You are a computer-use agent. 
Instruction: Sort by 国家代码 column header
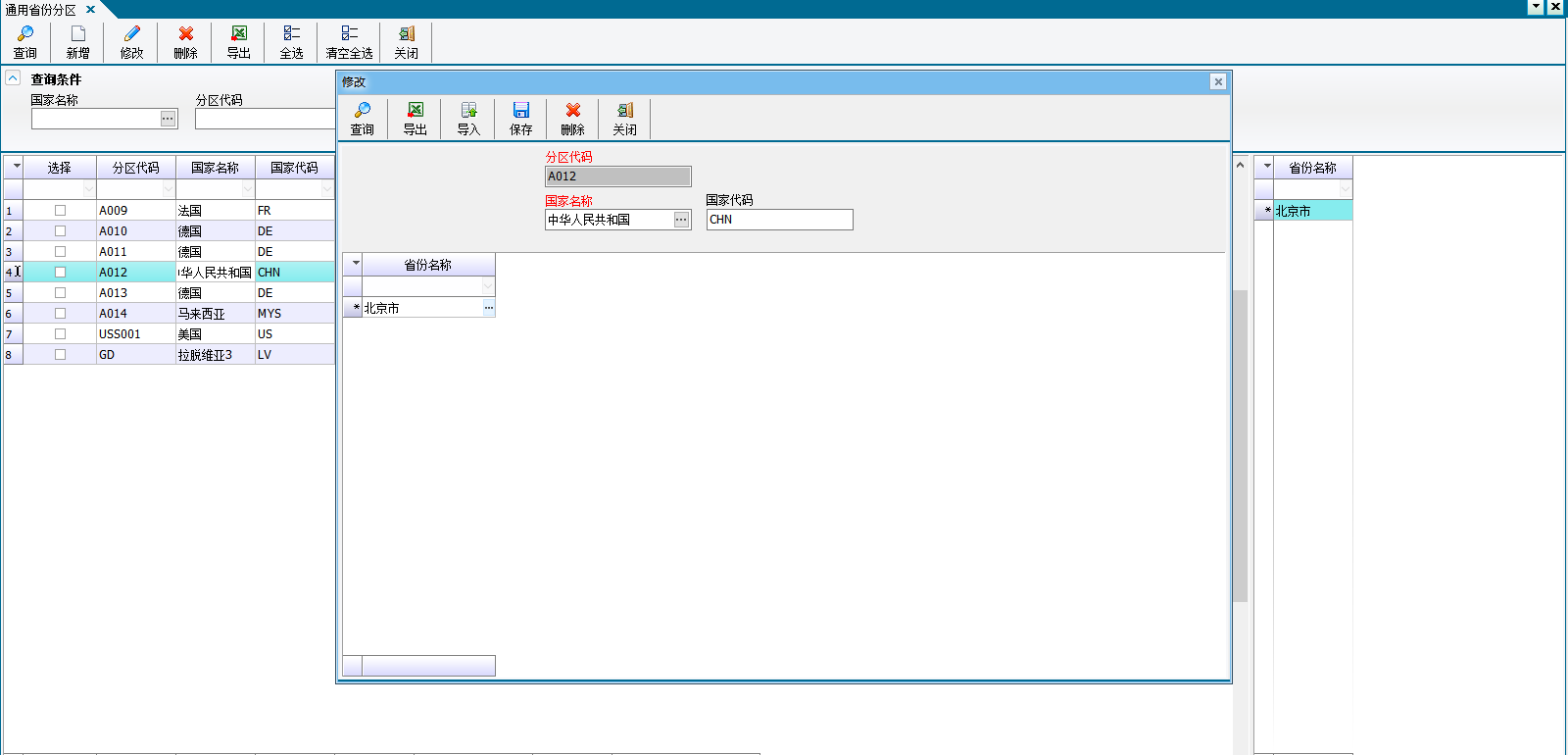point(295,168)
